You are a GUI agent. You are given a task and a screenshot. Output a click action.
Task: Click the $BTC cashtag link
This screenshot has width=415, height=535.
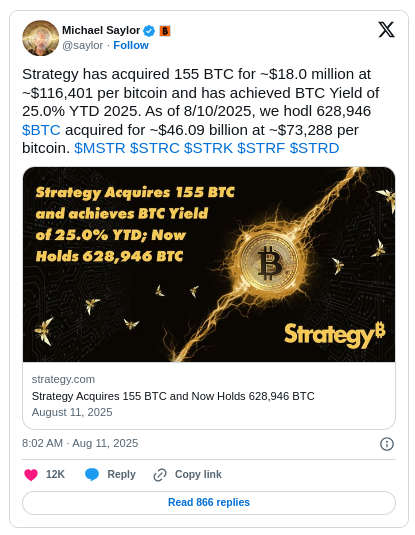click(41, 130)
